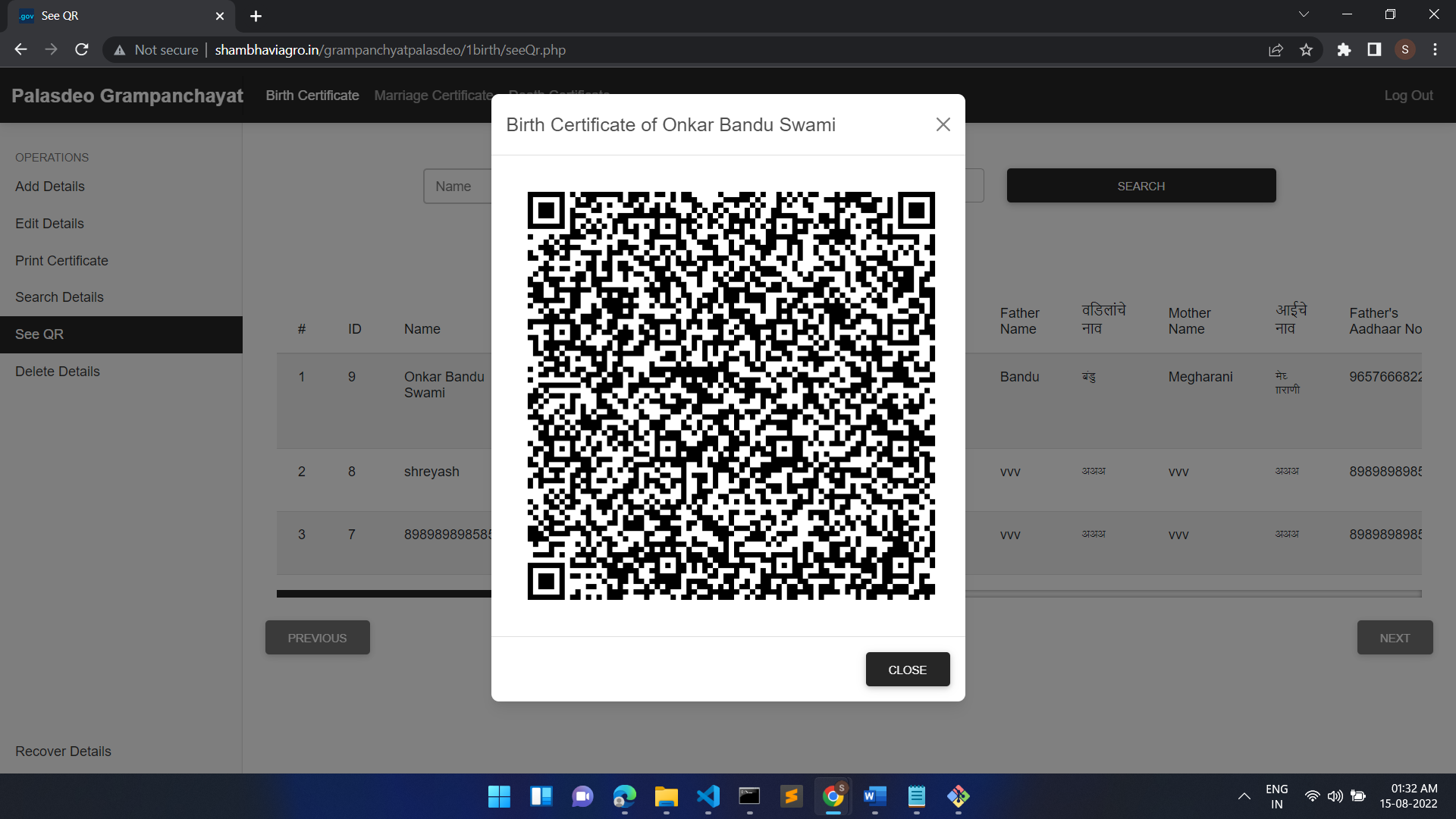Screen dimensions: 1456x819
Task: Open the browser side panel icon
Action: point(1374,49)
